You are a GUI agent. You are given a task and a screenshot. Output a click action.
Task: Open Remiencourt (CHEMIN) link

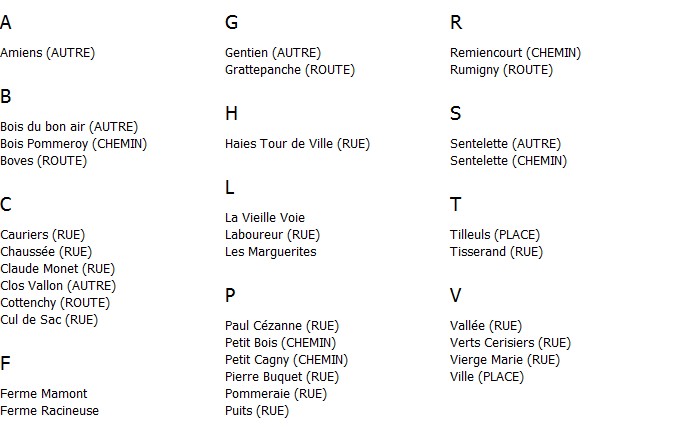515,53
